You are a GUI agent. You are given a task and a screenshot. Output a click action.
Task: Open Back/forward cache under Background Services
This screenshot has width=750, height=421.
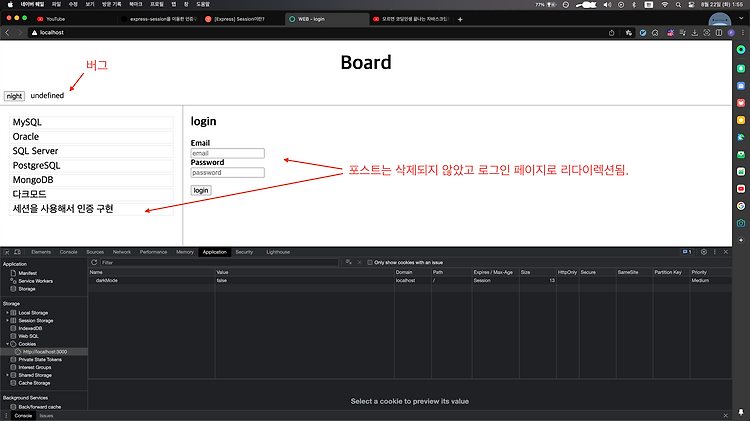tap(39, 407)
